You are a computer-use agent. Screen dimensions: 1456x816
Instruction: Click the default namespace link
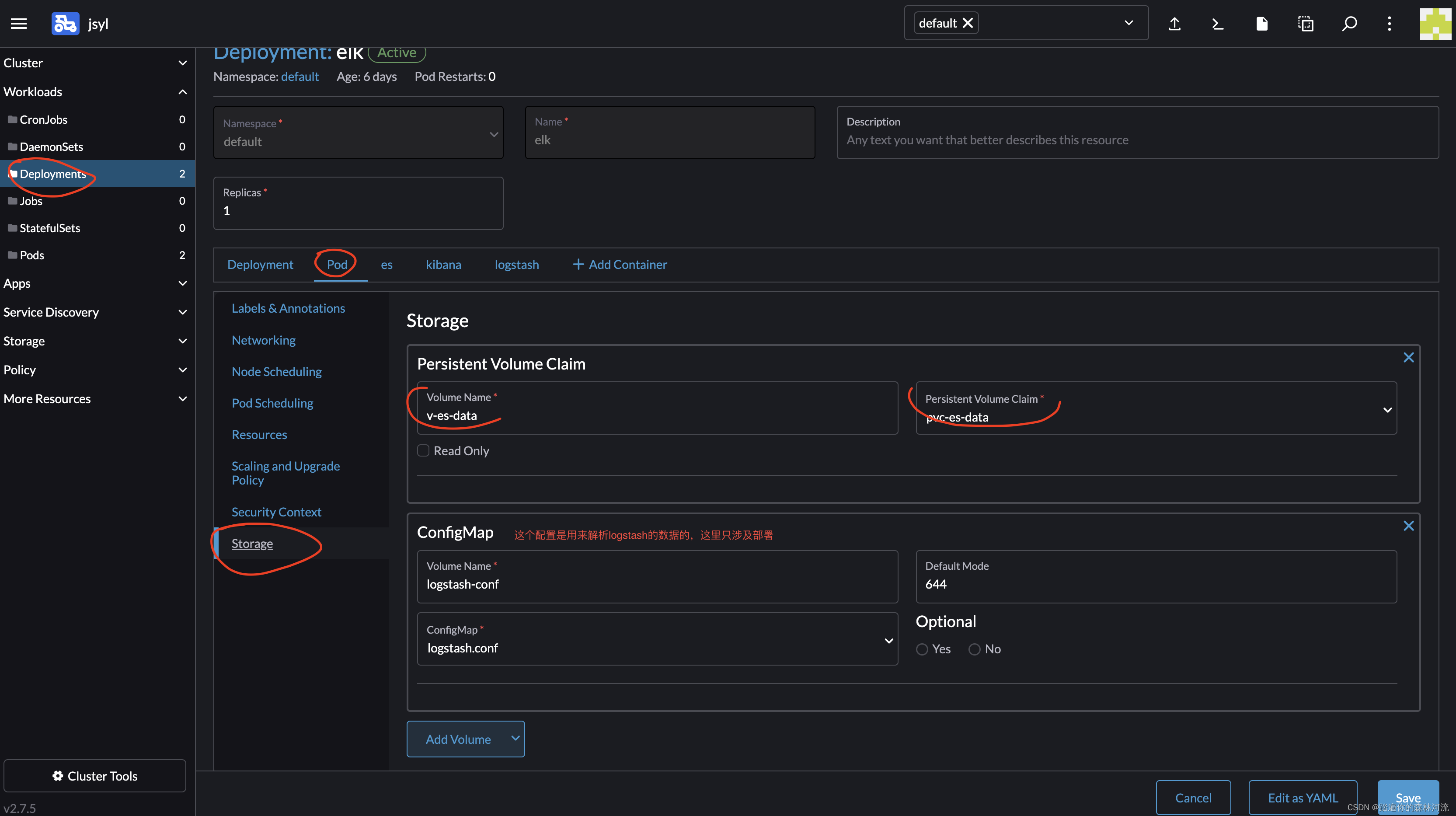[x=300, y=77]
